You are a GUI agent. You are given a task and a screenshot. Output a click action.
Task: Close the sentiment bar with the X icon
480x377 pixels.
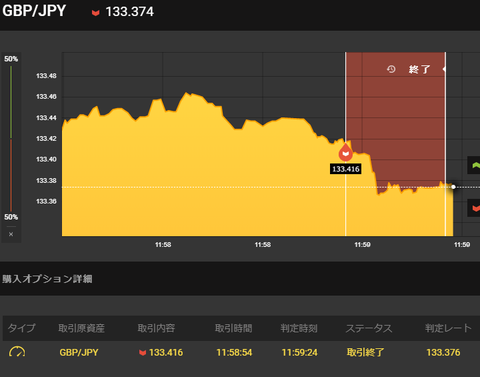click(x=11, y=234)
